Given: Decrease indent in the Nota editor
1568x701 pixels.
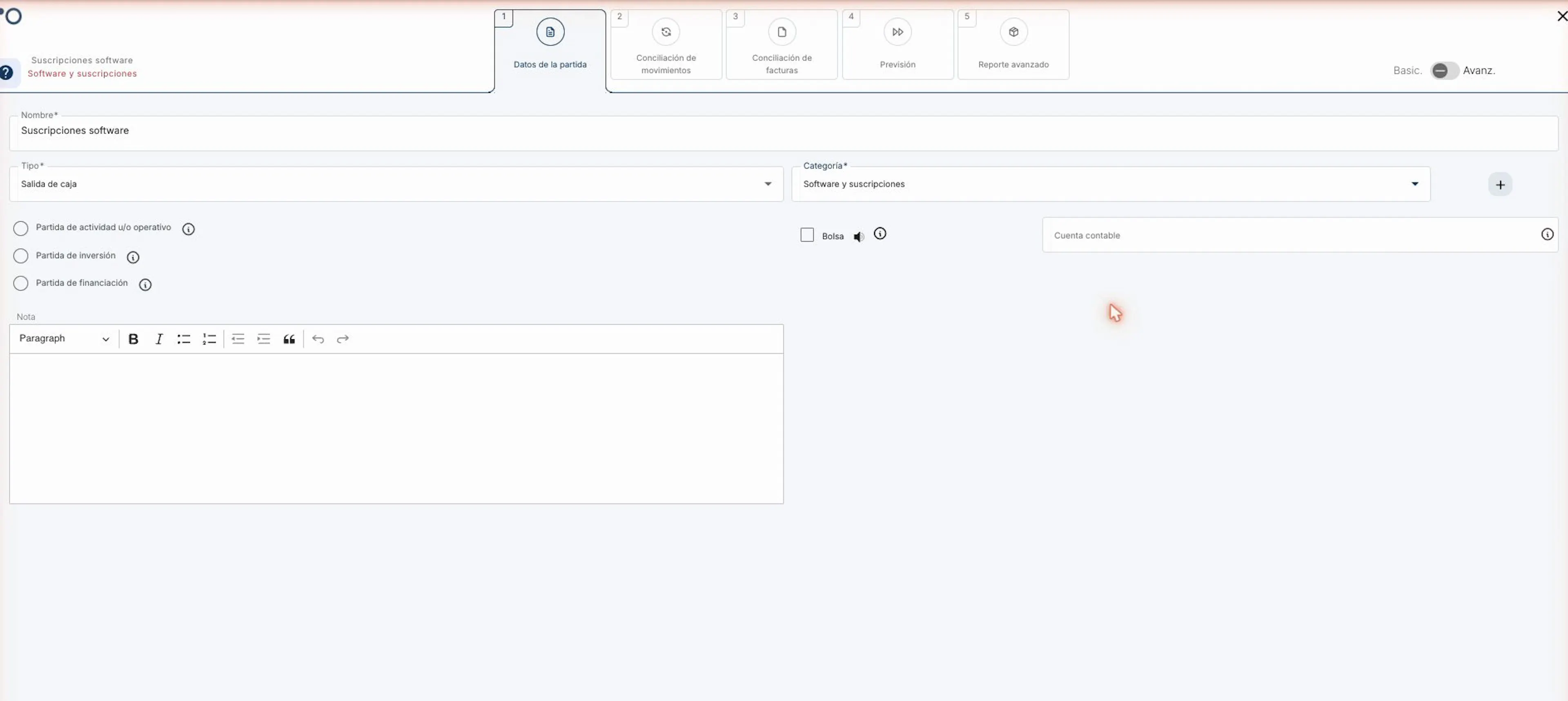Looking at the screenshot, I should [x=238, y=339].
